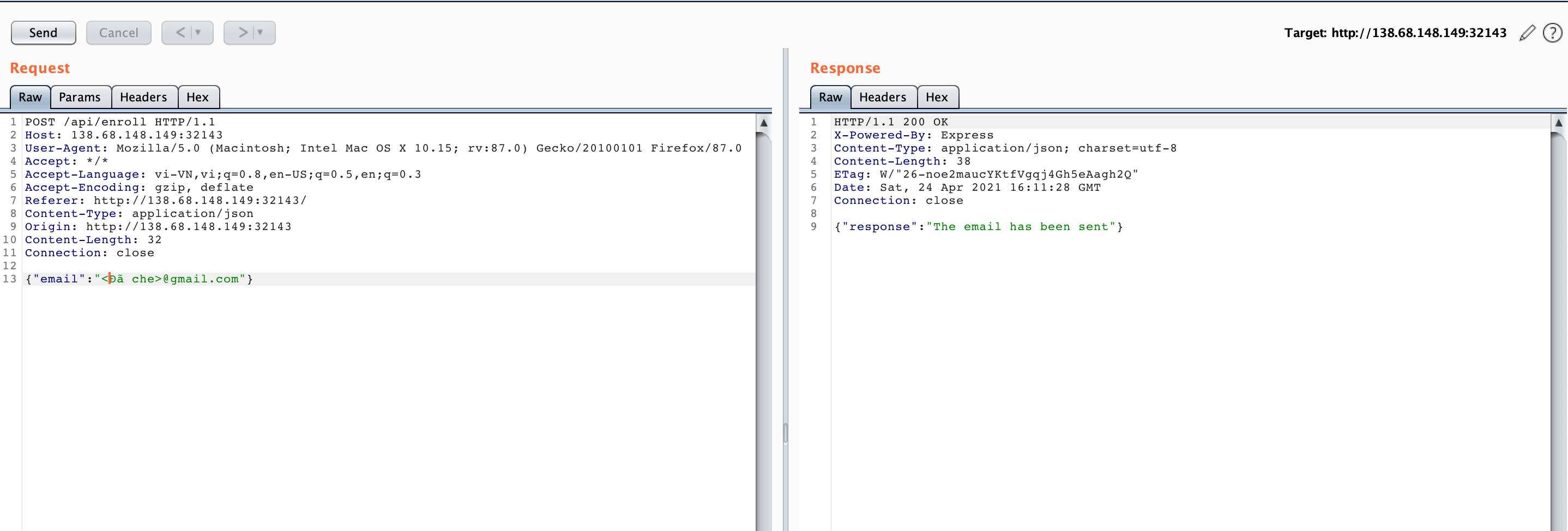The height and width of the screenshot is (531, 1568).
Task: Go to next request in history
Action: coord(243,33)
